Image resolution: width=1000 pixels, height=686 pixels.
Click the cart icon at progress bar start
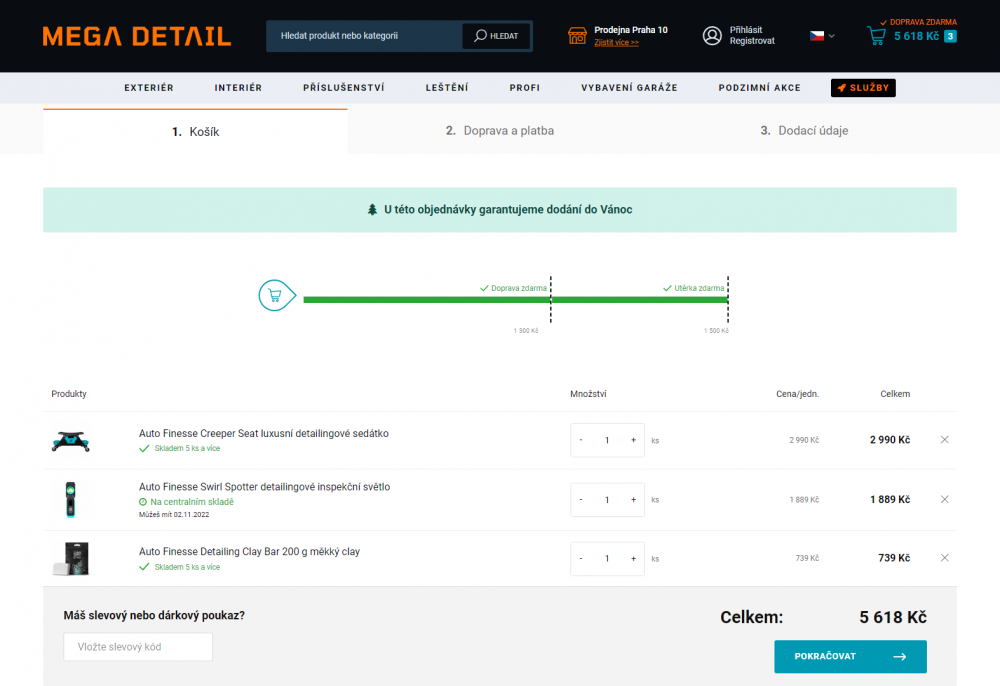[276, 296]
